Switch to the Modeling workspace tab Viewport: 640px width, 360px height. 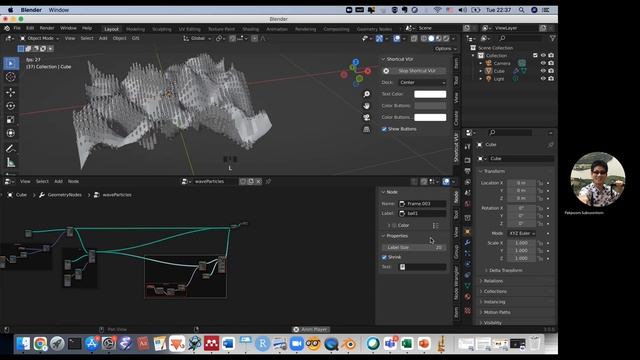coord(135,29)
